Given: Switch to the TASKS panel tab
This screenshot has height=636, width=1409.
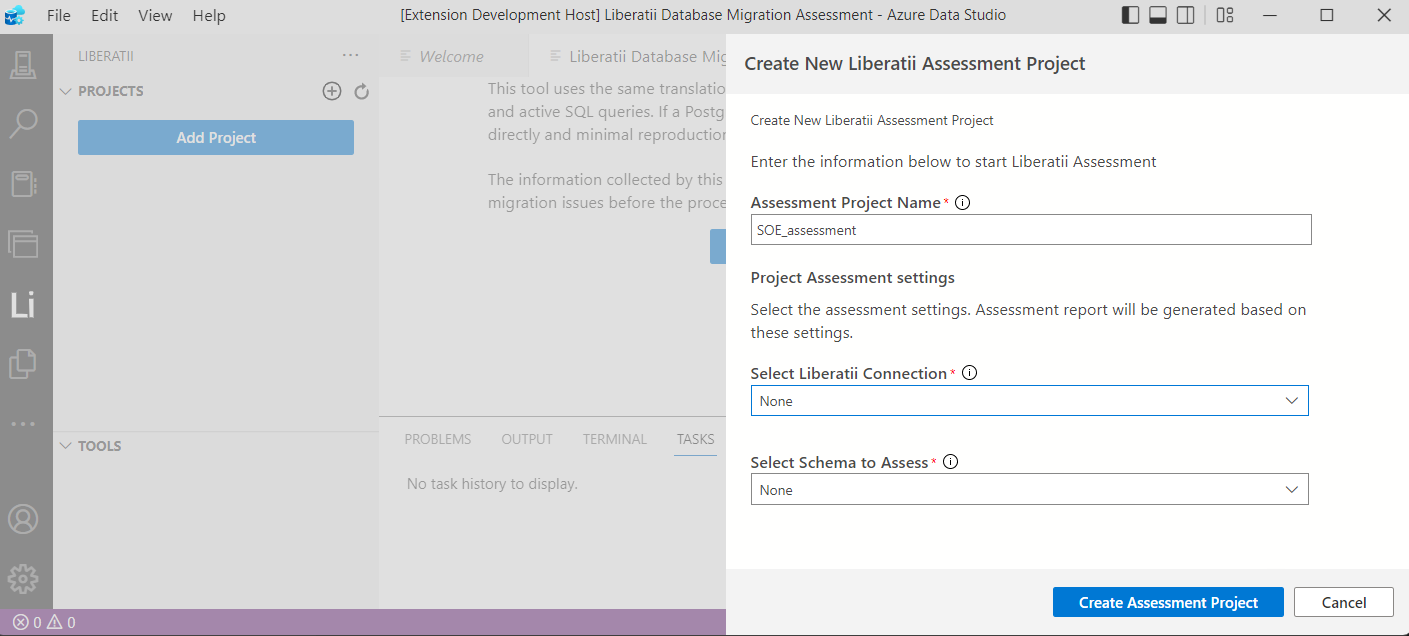Looking at the screenshot, I should coord(695,439).
